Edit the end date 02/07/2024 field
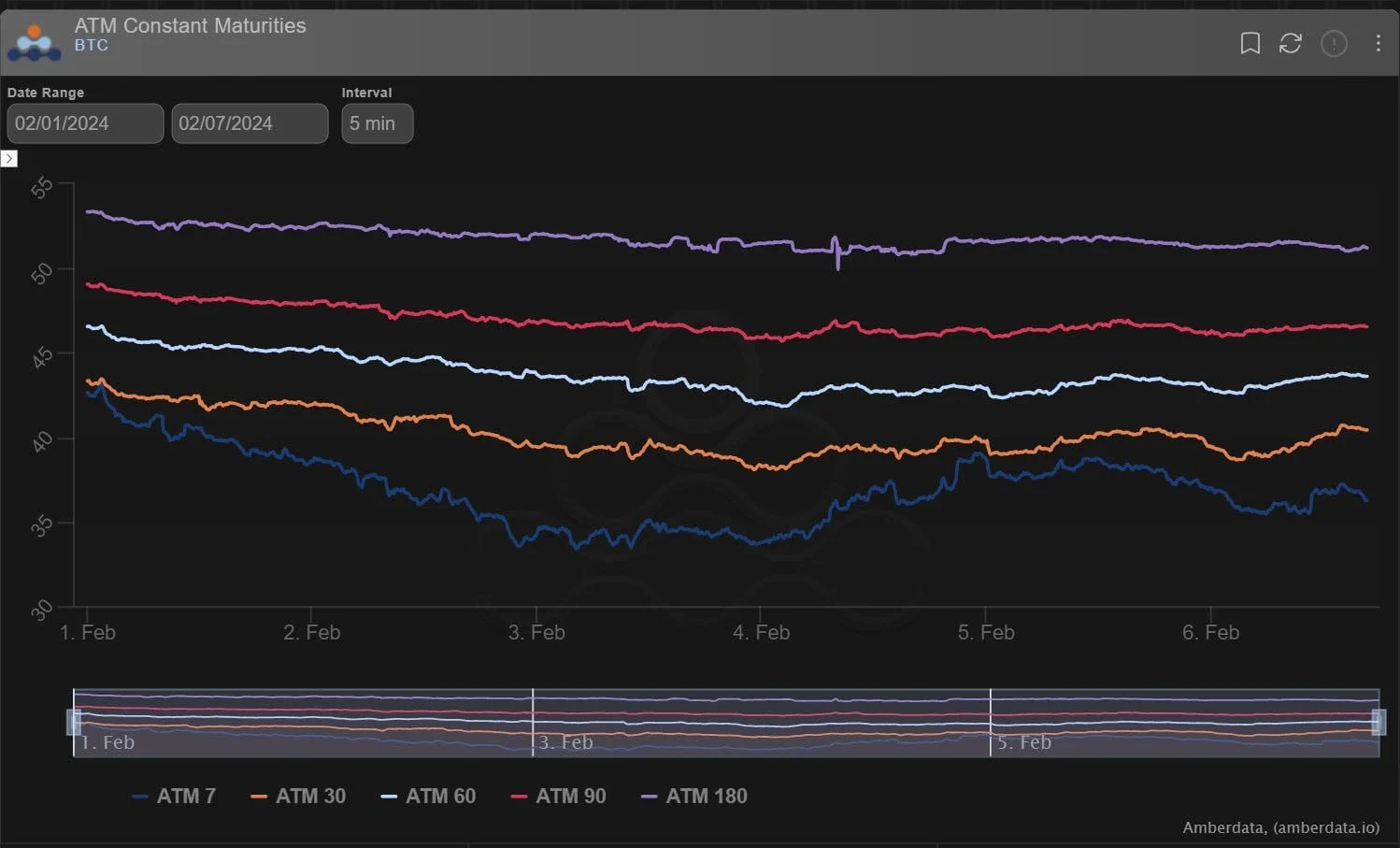Image resolution: width=1400 pixels, height=848 pixels. pos(250,123)
